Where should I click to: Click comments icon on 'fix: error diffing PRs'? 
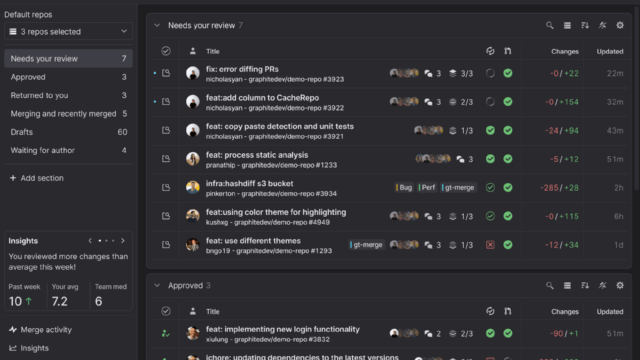point(428,73)
